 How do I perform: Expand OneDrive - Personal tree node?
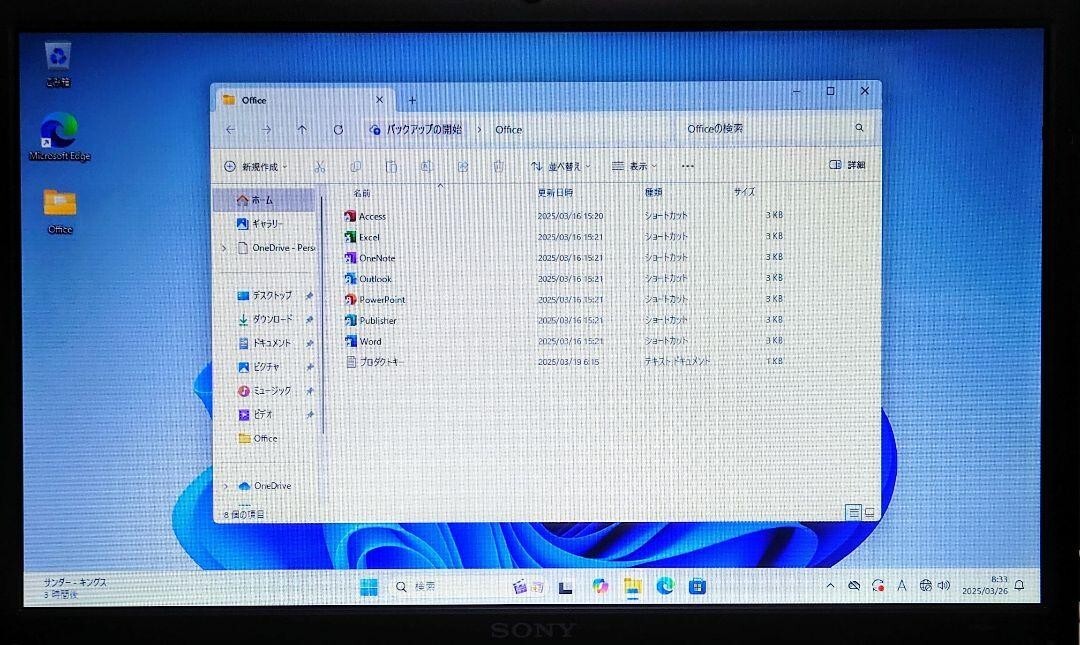pos(224,247)
